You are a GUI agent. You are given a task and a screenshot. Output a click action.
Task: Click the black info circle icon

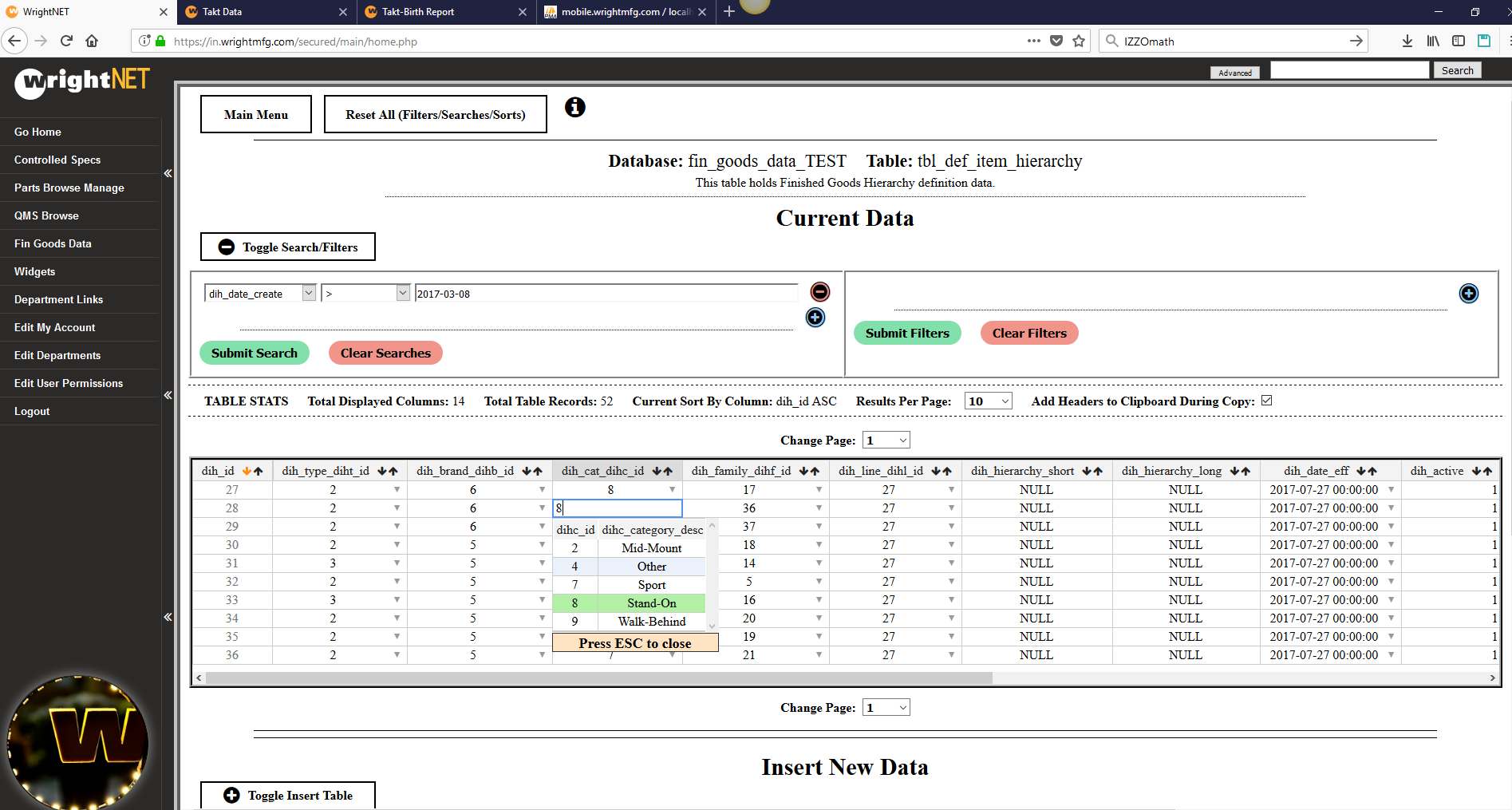[575, 107]
